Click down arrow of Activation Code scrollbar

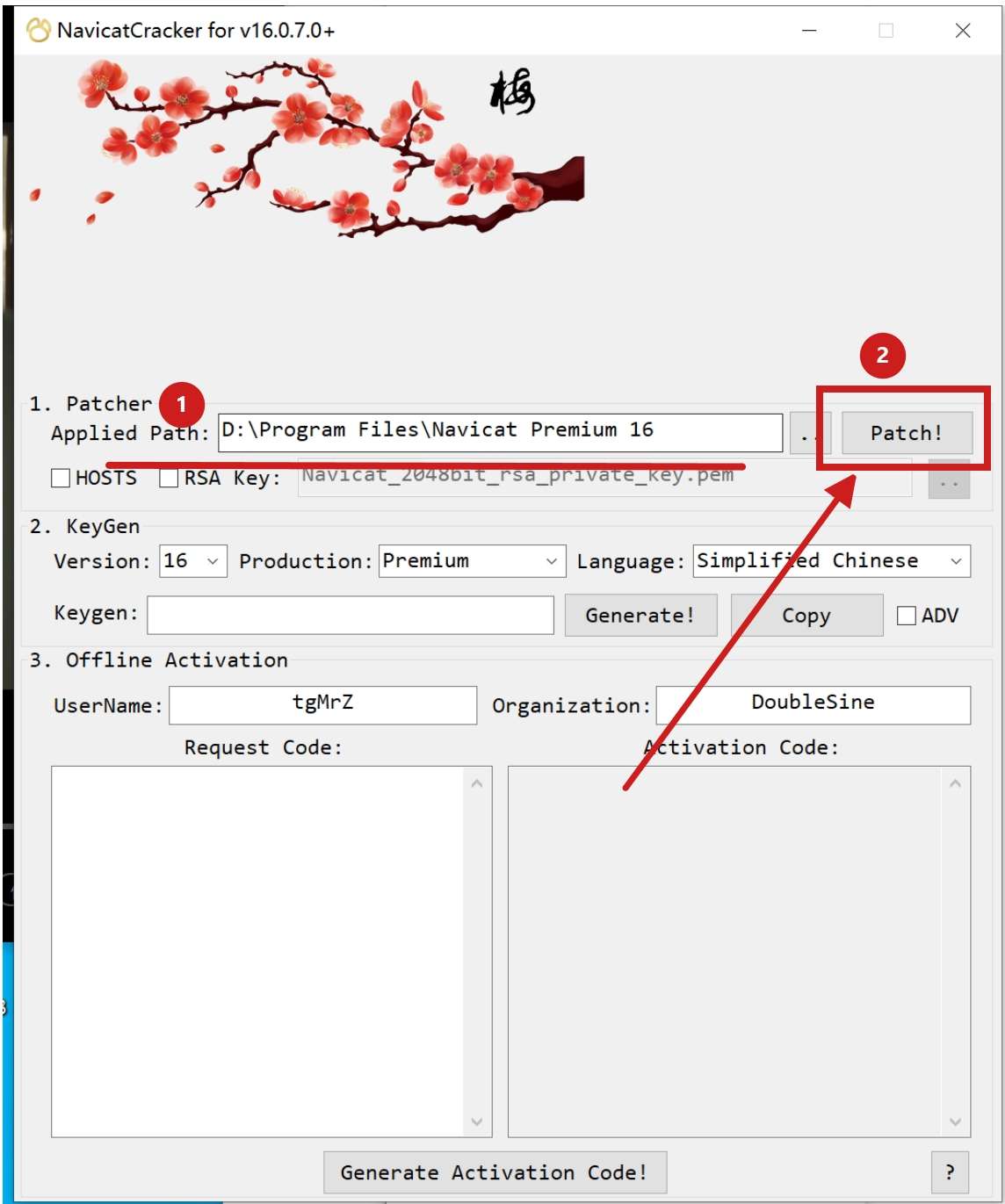click(956, 1121)
